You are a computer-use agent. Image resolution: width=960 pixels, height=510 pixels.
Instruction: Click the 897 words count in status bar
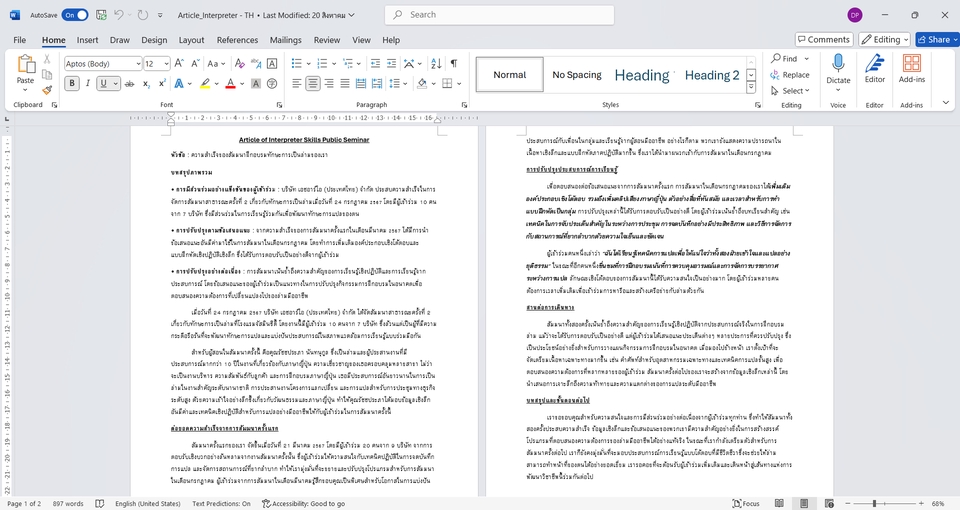click(68, 503)
